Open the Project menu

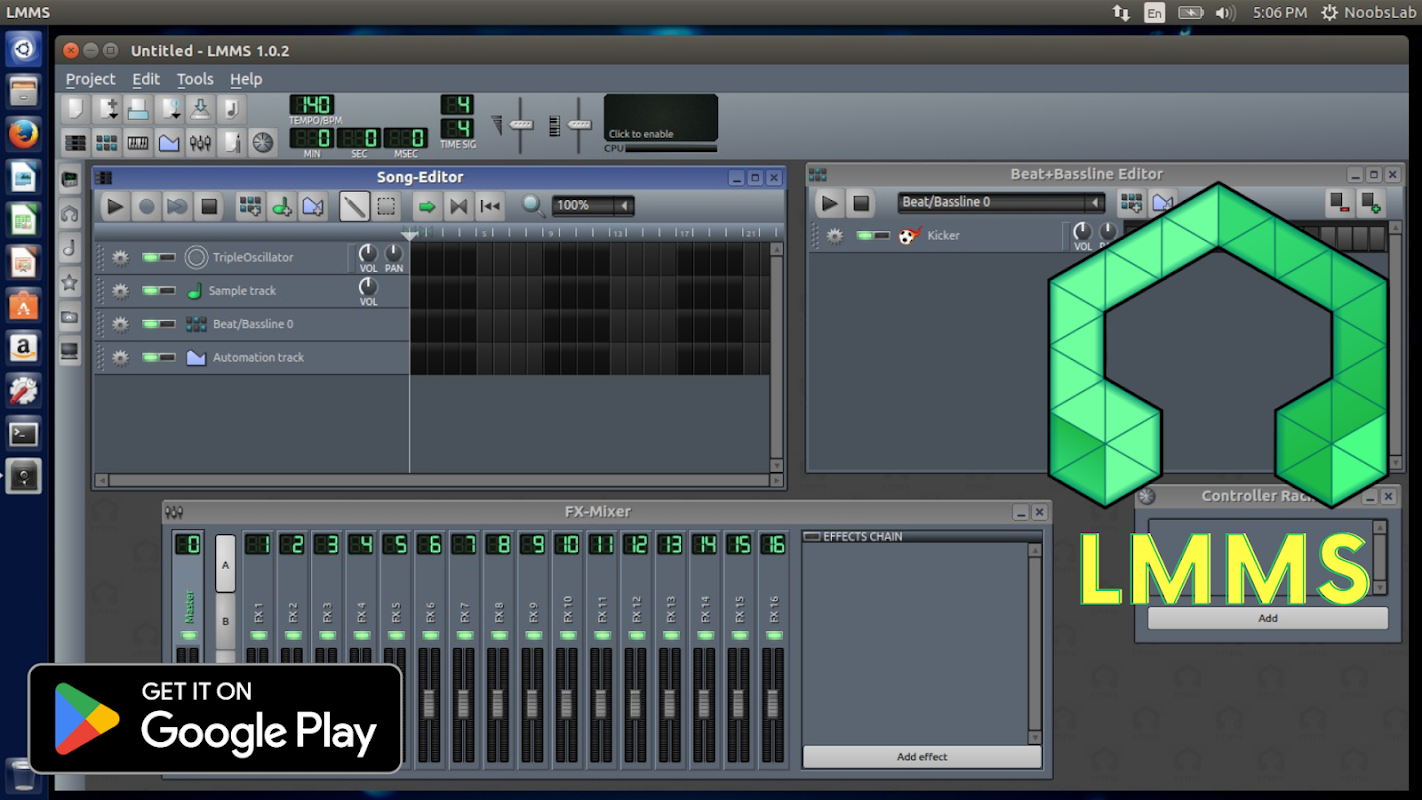pyautogui.click(x=91, y=79)
